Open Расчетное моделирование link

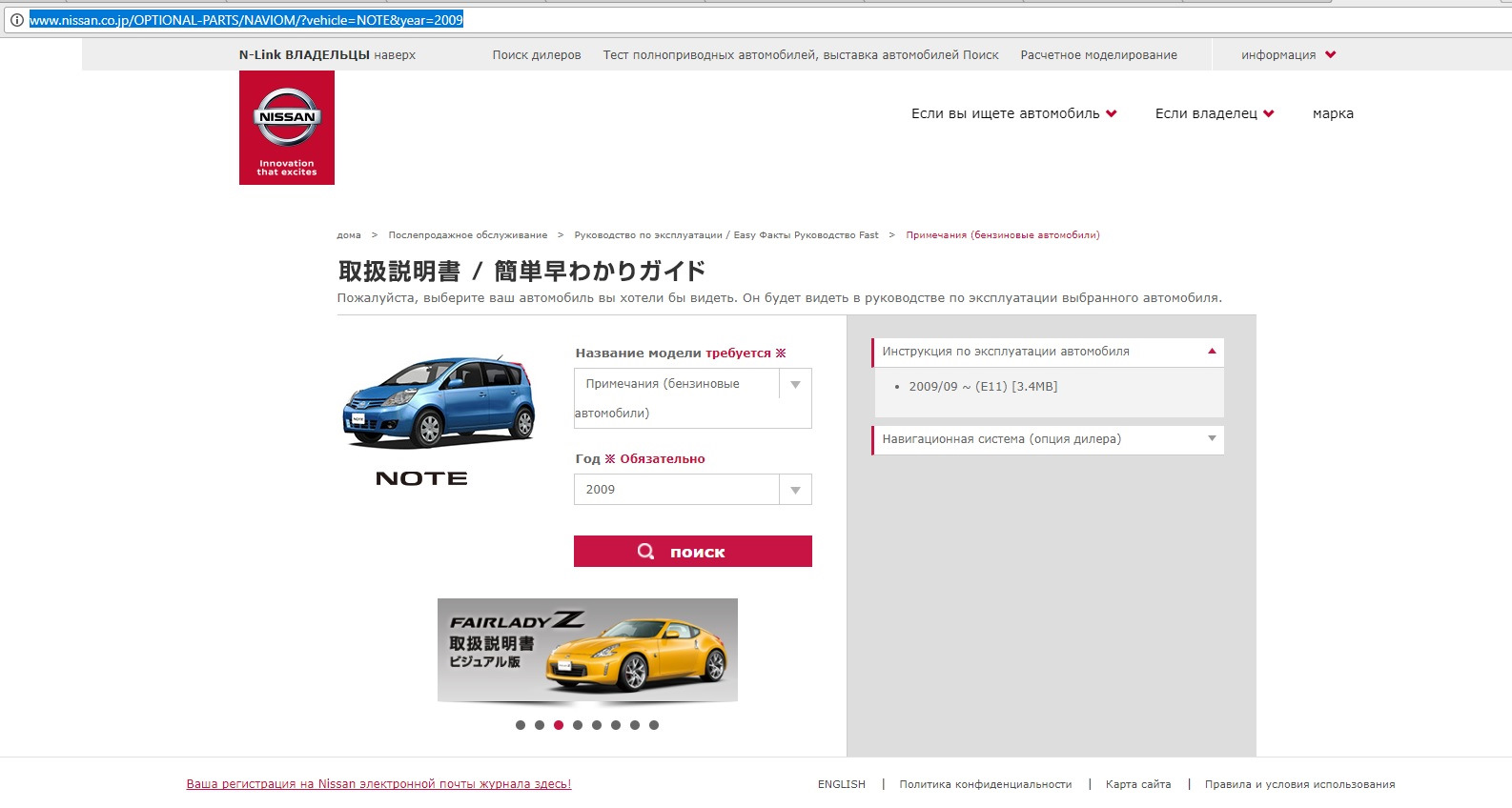click(x=1098, y=55)
